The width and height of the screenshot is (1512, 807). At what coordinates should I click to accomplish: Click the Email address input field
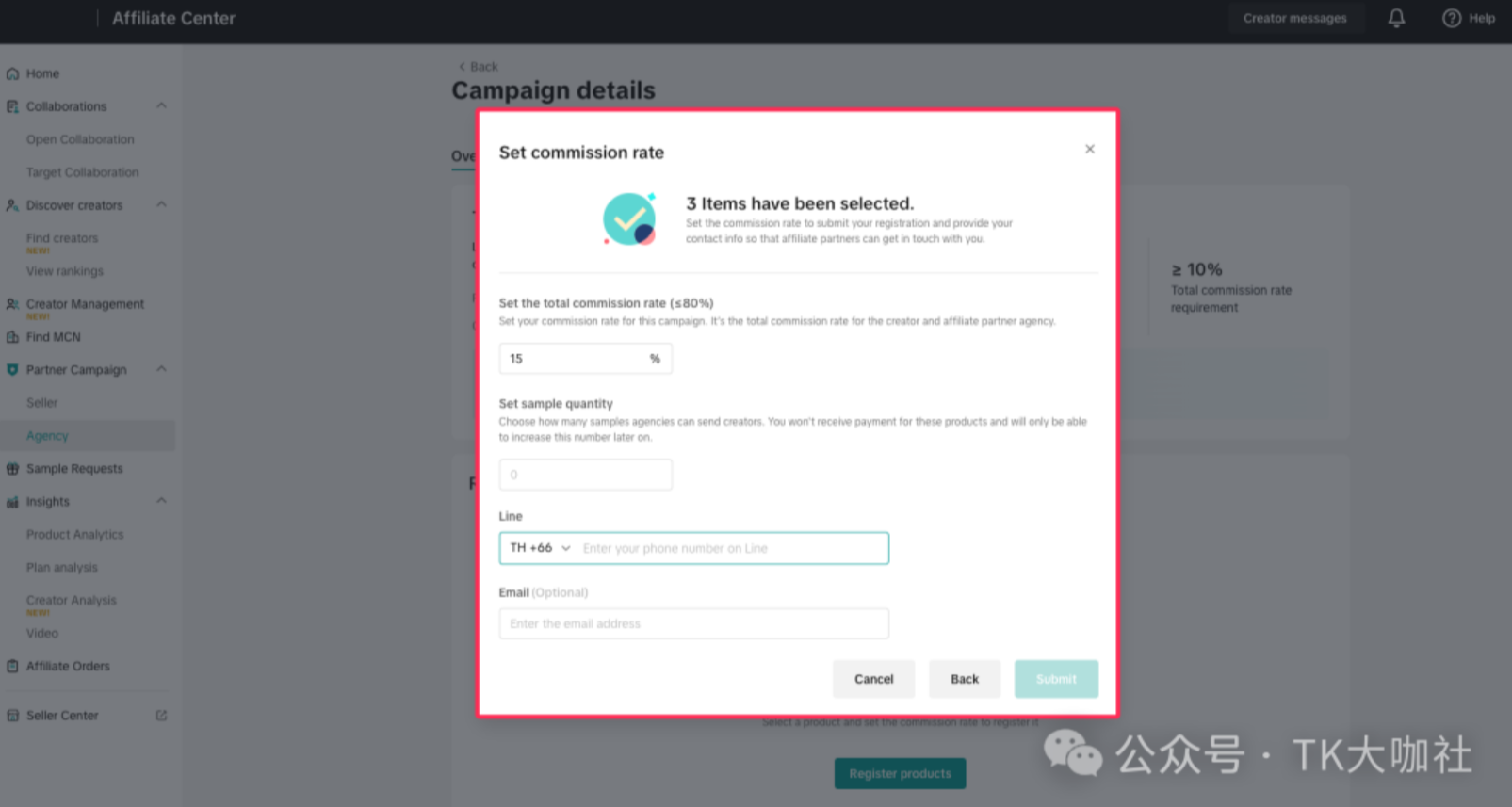[x=693, y=623]
